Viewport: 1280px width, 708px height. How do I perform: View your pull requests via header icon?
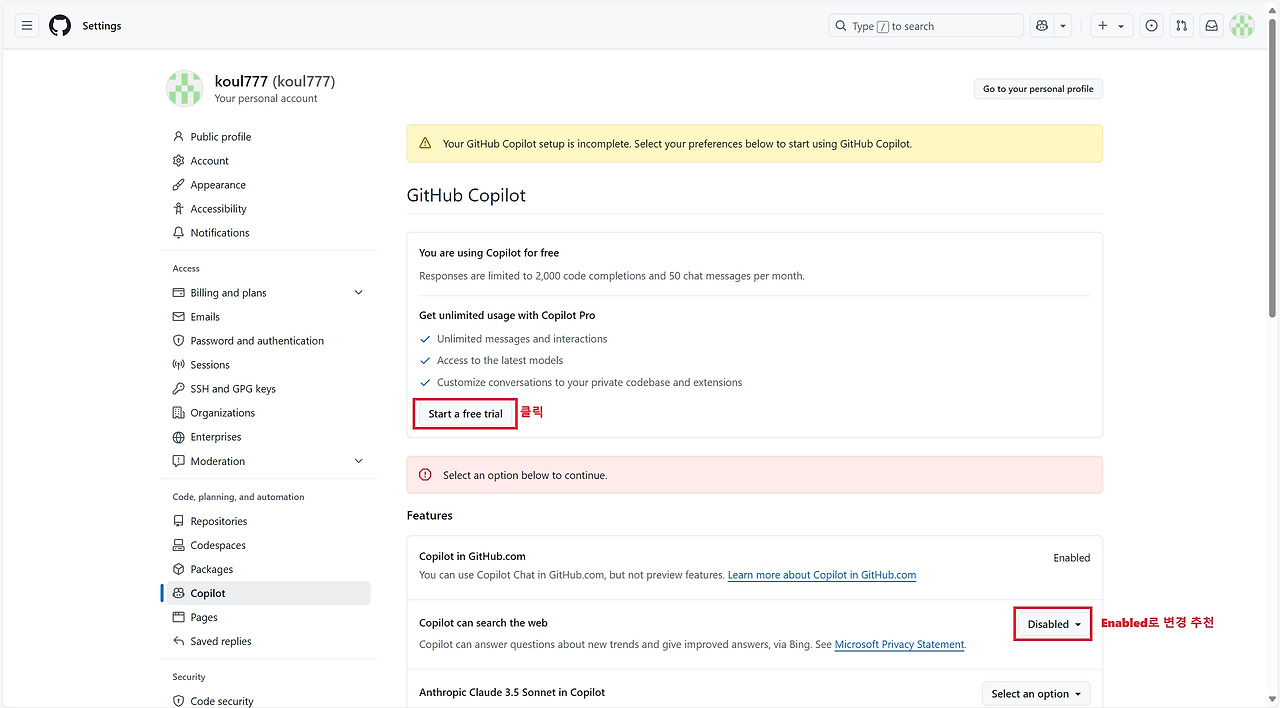click(1181, 25)
